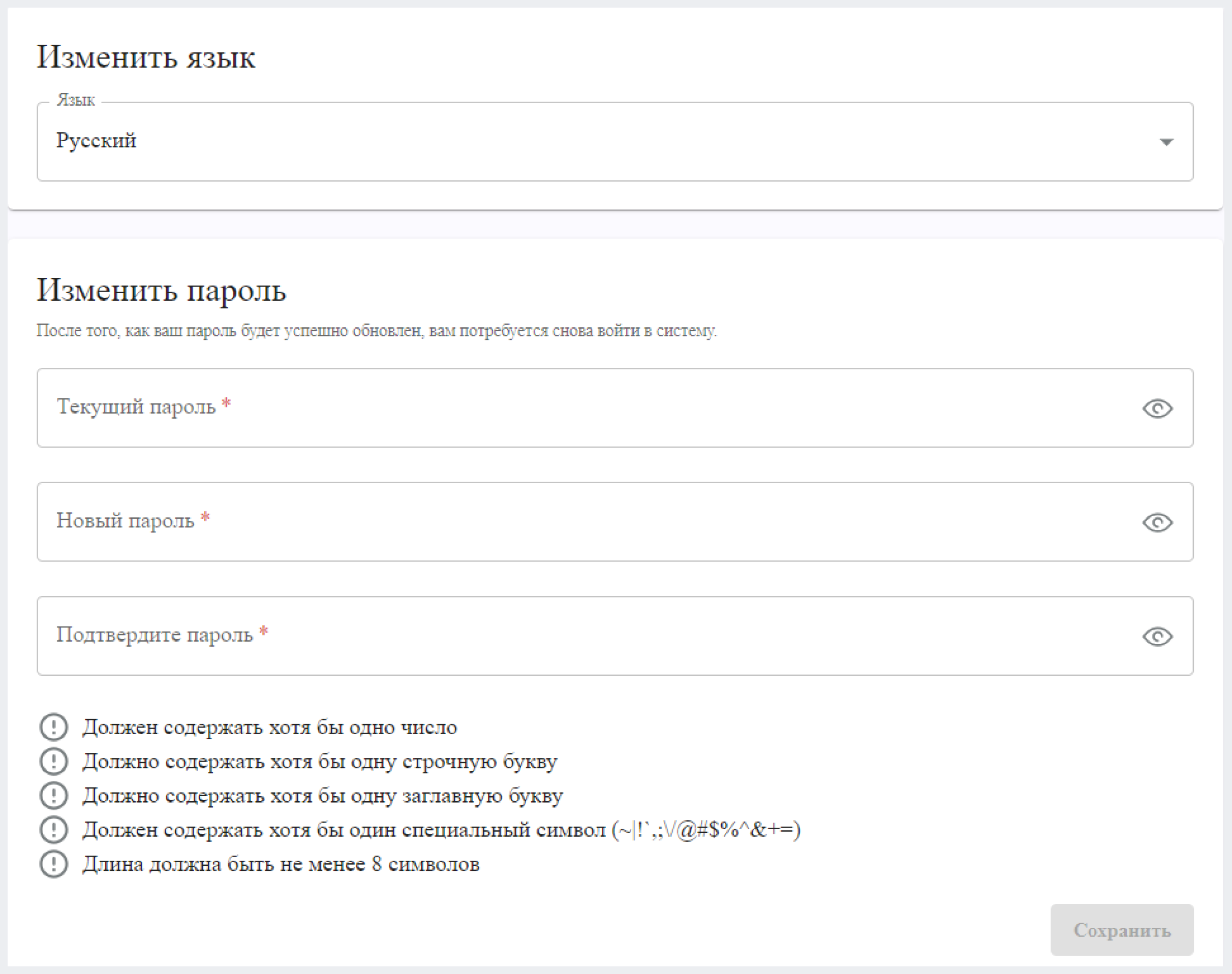Click text about одну заглавную букву
1232x974 pixels.
tap(323, 796)
